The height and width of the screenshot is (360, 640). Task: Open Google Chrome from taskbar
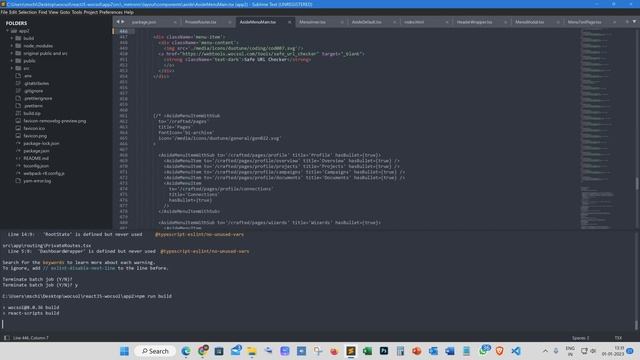pyautogui.click(x=202, y=351)
